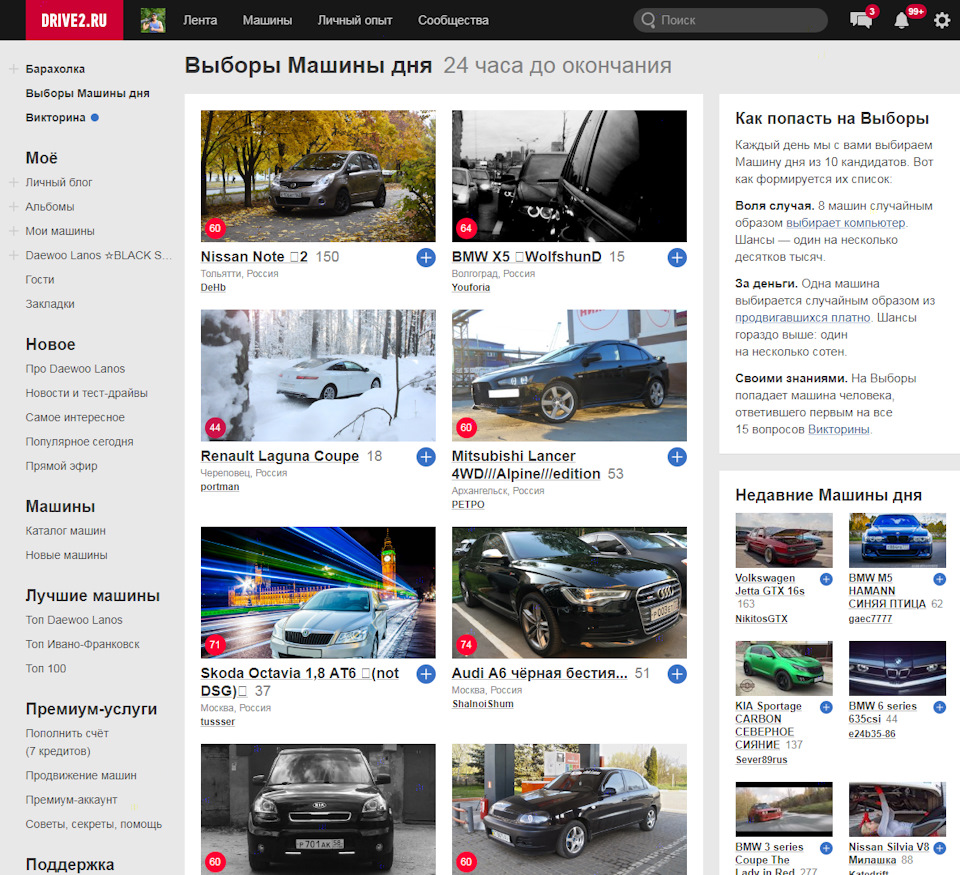Viewport: 960px width, 875px height.
Task: Open the green KIA Sportage thumbnail
Action: coord(784,668)
